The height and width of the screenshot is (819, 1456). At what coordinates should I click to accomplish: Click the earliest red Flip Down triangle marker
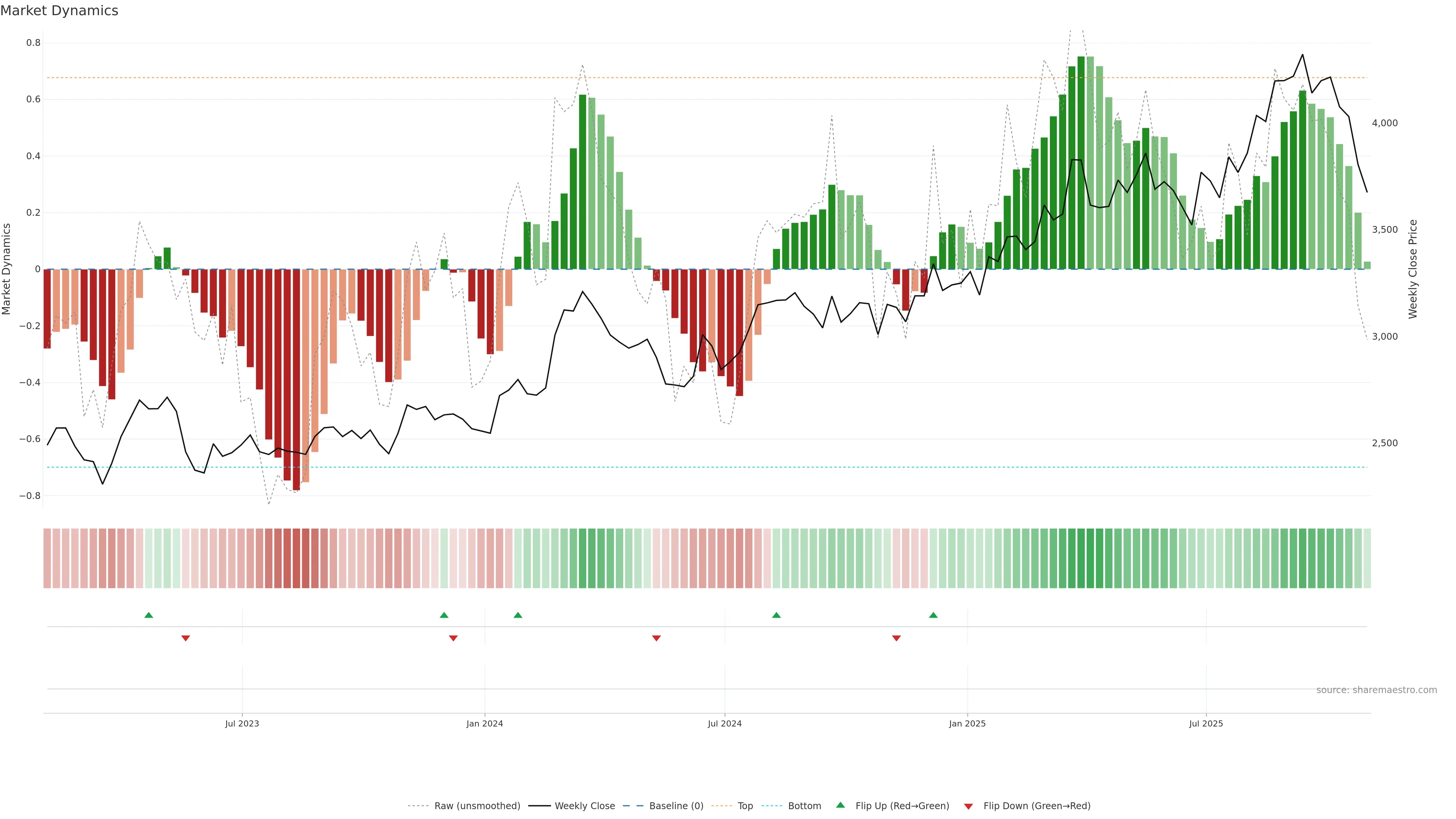(x=185, y=638)
